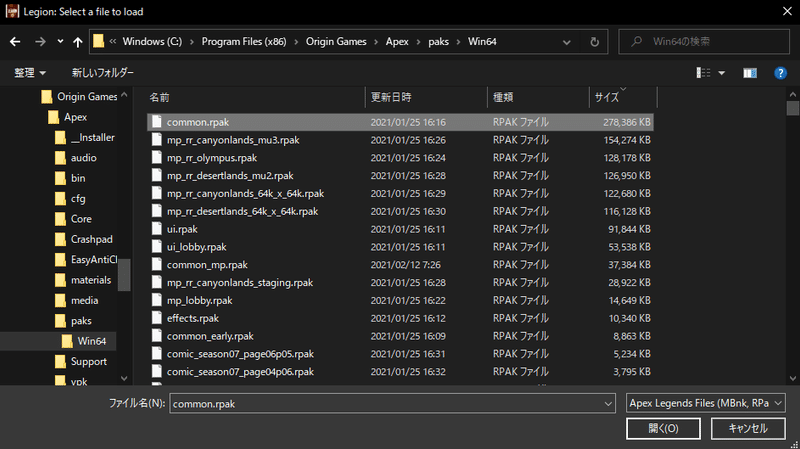Open the view options dropdown arrow
This screenshot has height=449, width=800.
721,73
